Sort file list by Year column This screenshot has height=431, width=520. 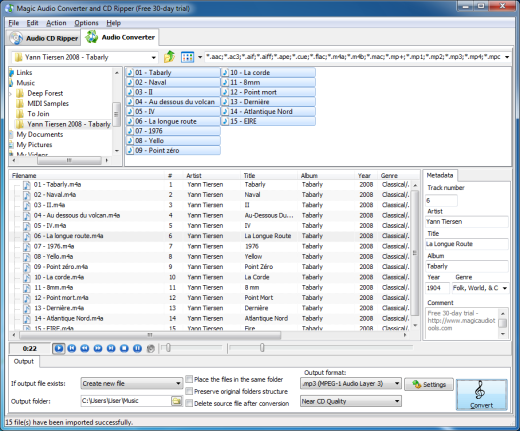(365, 176)
